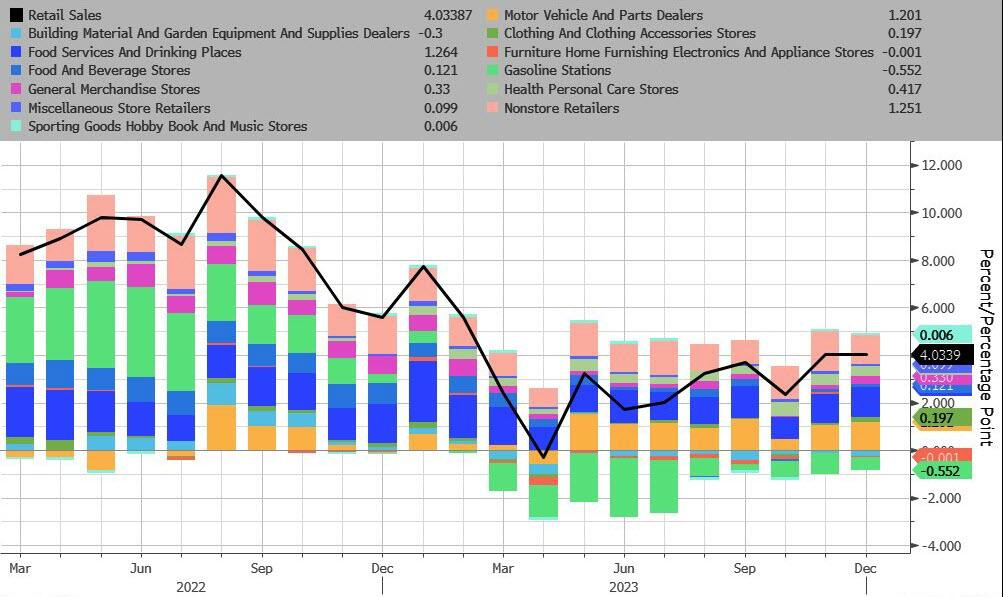Select the Health Personal Care Stores legend label
Viewport: 1003px width, 597px height.
(591, 89)
